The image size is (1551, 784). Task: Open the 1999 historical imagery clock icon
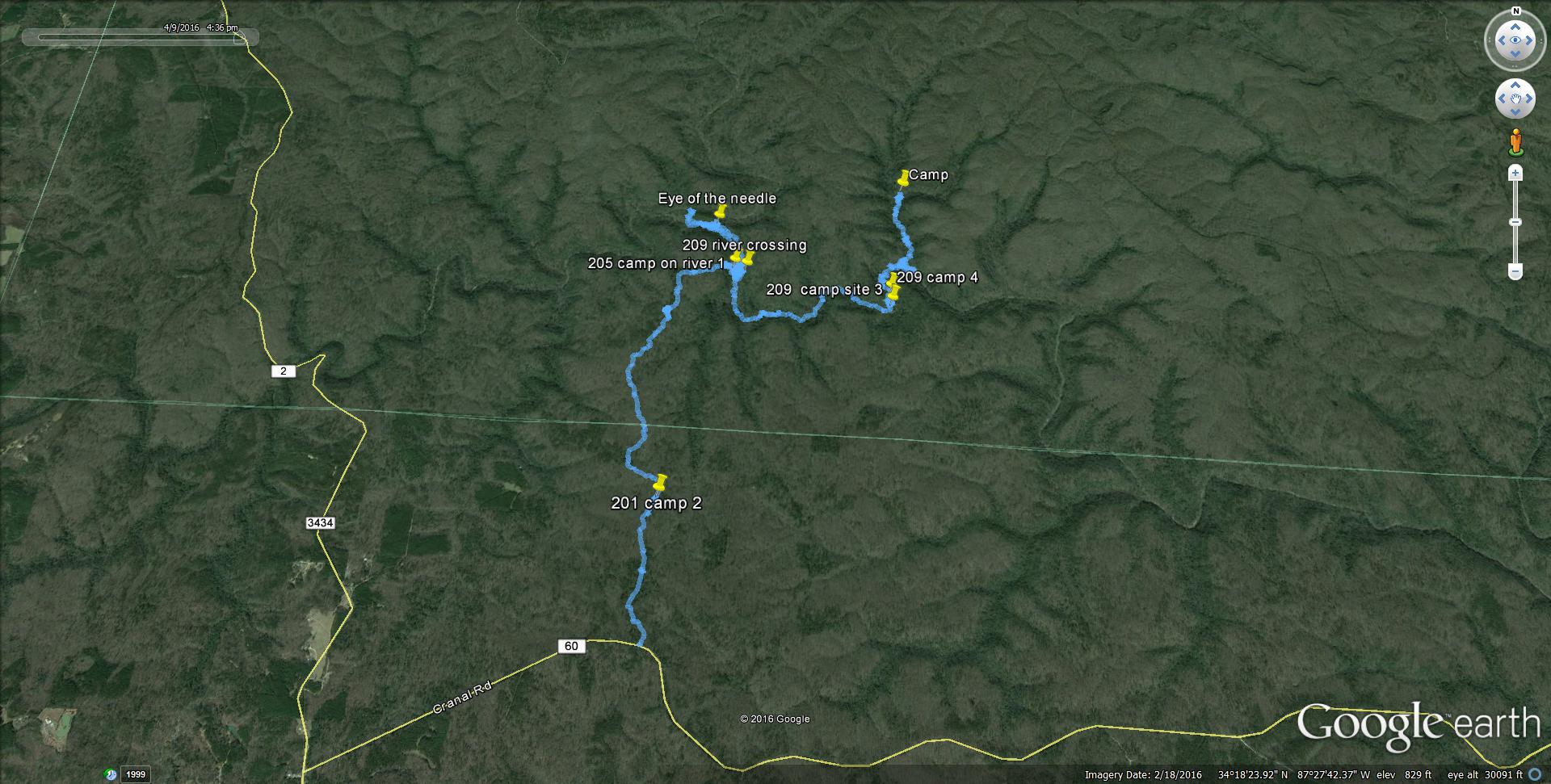click(x=111, y=774)
